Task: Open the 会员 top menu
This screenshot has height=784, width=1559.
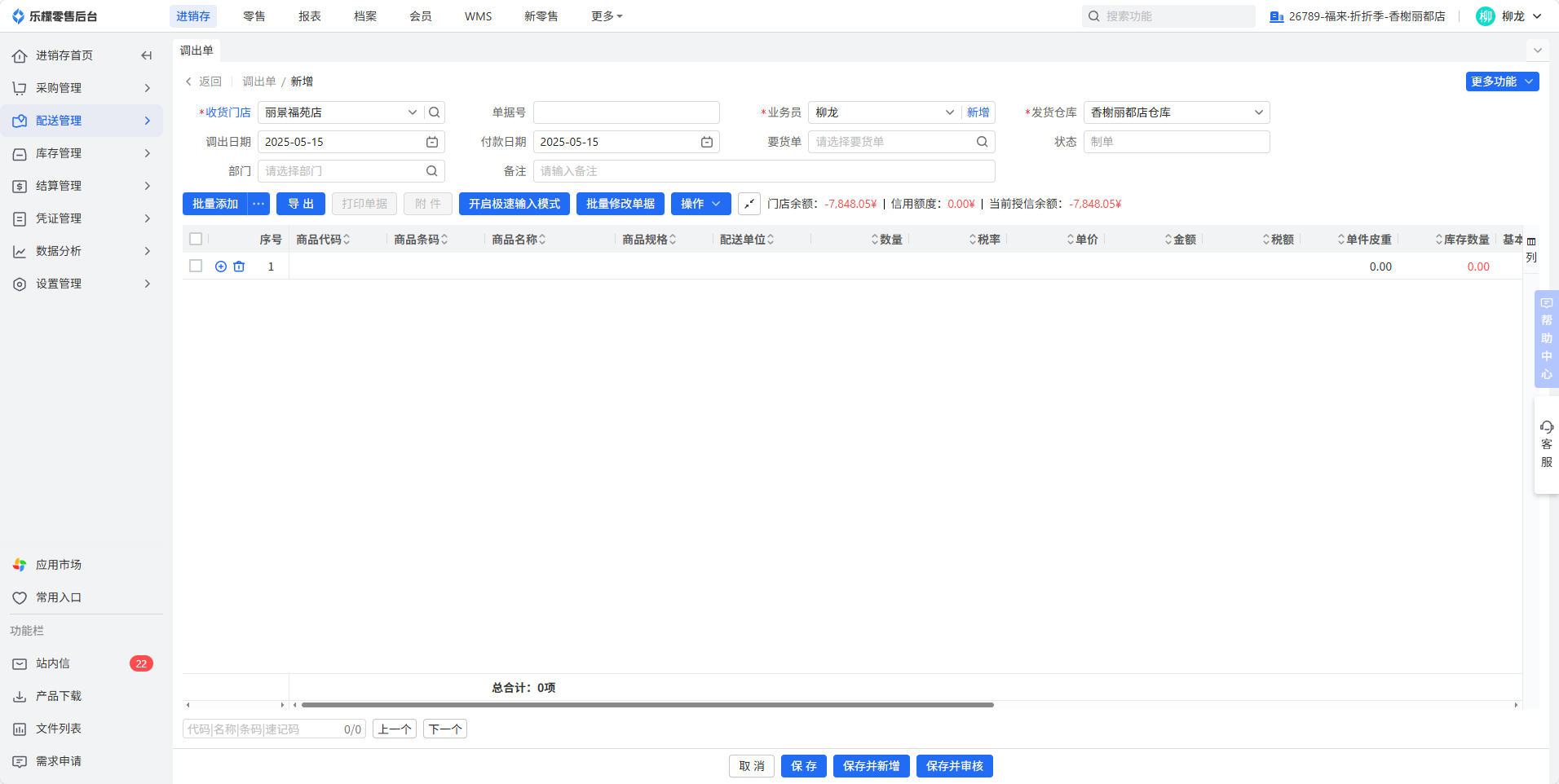Action: click(421, 16)
